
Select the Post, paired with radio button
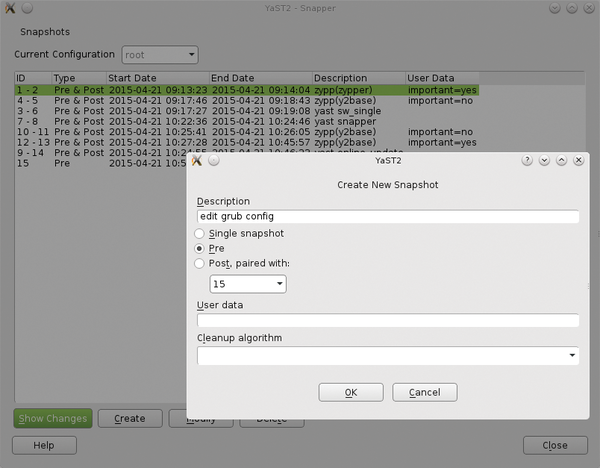coord(199,263)
